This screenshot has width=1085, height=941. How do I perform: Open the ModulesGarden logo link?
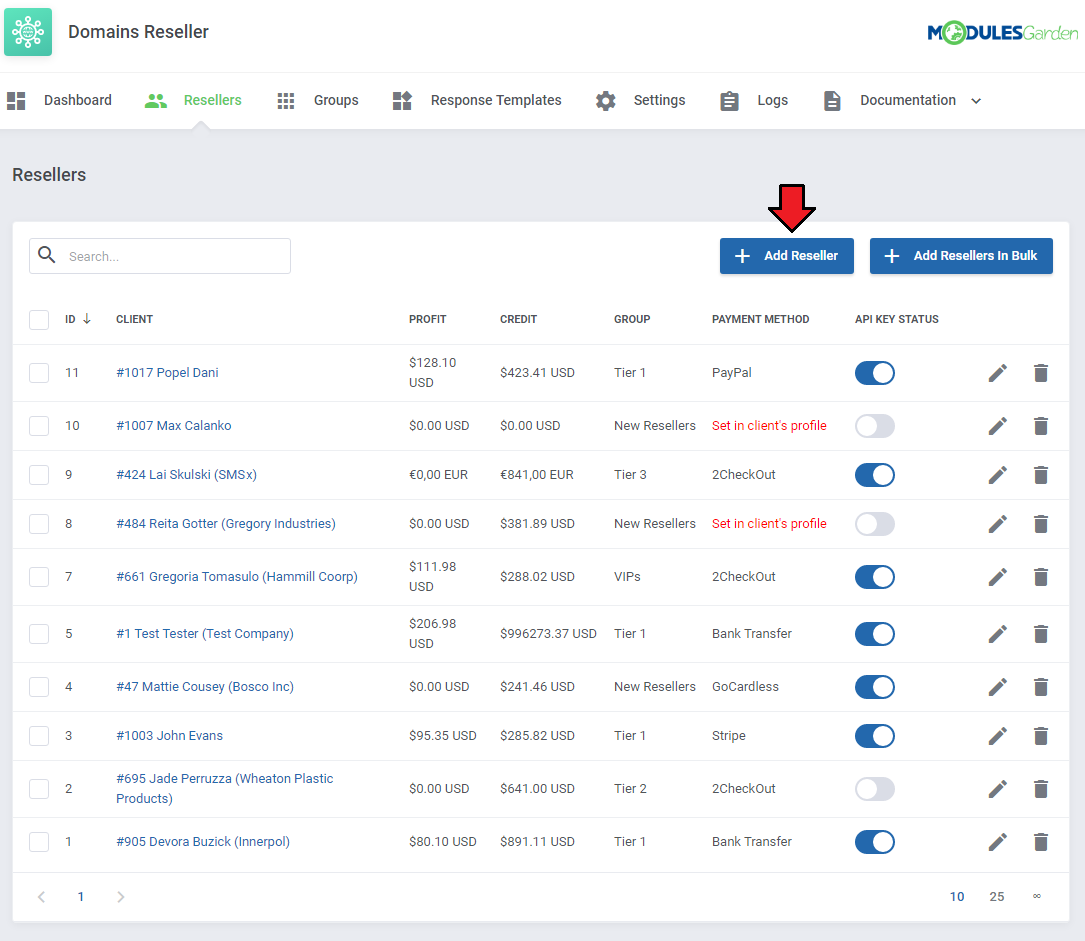[1002, 33]
